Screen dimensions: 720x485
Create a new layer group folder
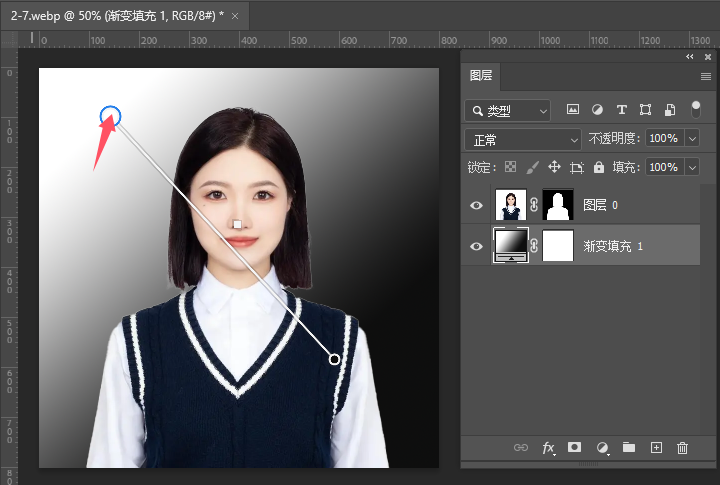(629, 448)
